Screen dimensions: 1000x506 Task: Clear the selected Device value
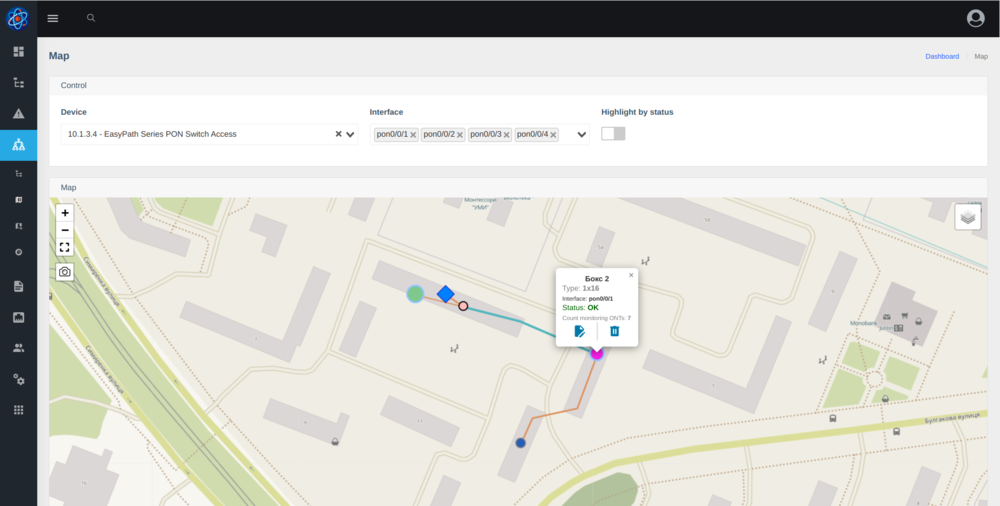tap(338, 134)
